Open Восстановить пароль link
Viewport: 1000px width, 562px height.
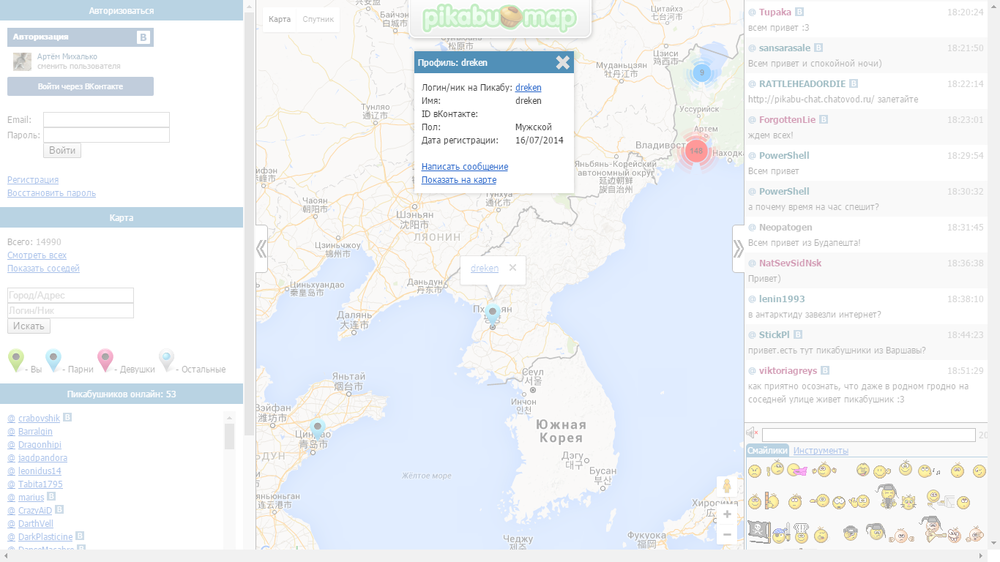click(x=51, y=193)
